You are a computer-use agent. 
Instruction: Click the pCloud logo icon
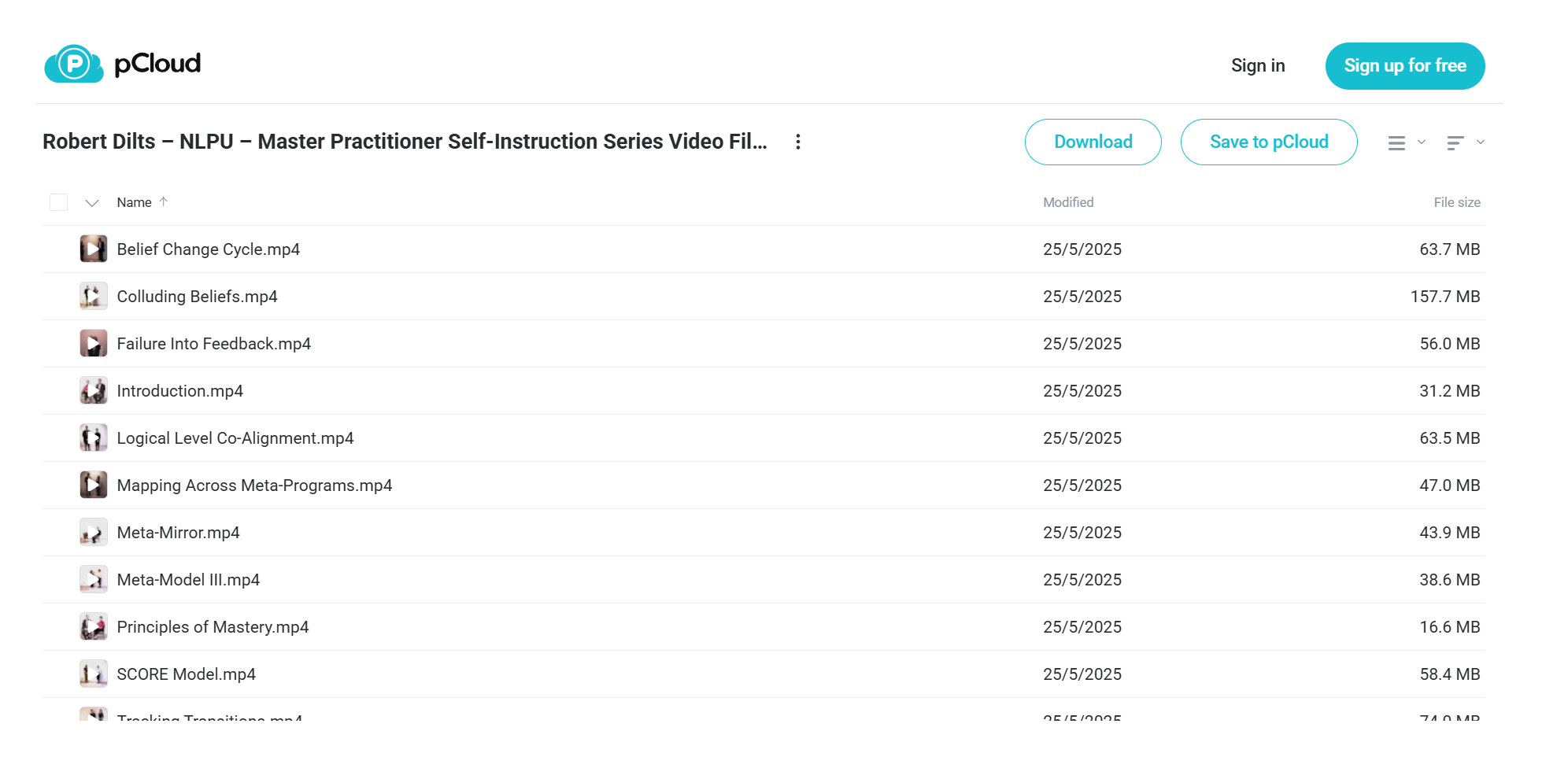click(x=74, y=64)
